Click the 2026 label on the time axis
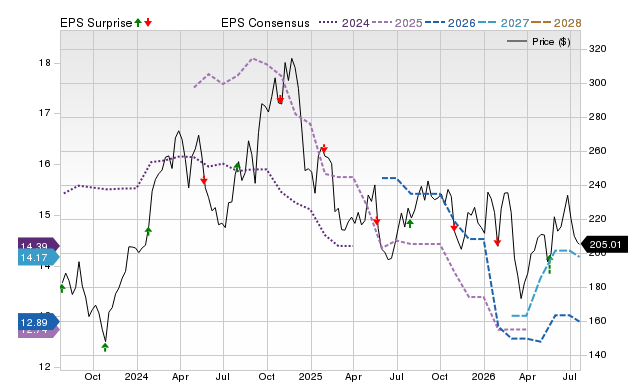 483,376
